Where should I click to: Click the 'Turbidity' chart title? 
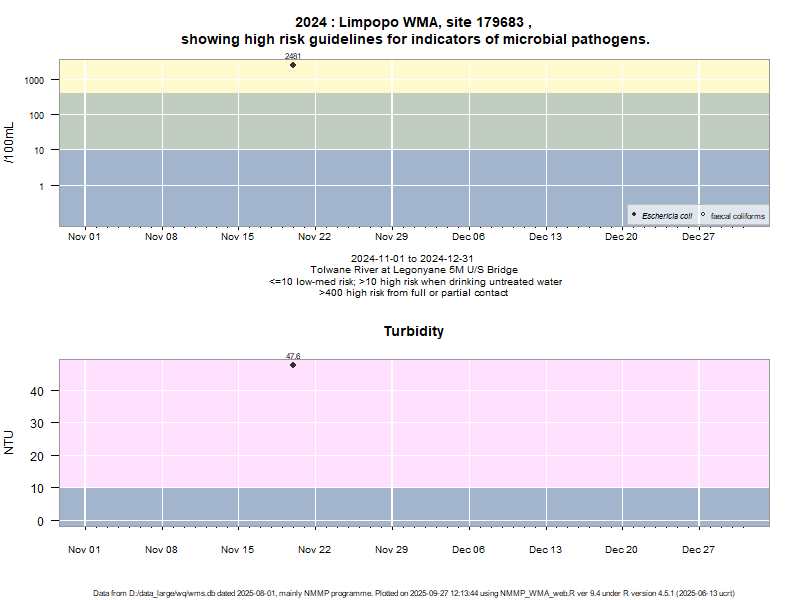coord(414,331)
